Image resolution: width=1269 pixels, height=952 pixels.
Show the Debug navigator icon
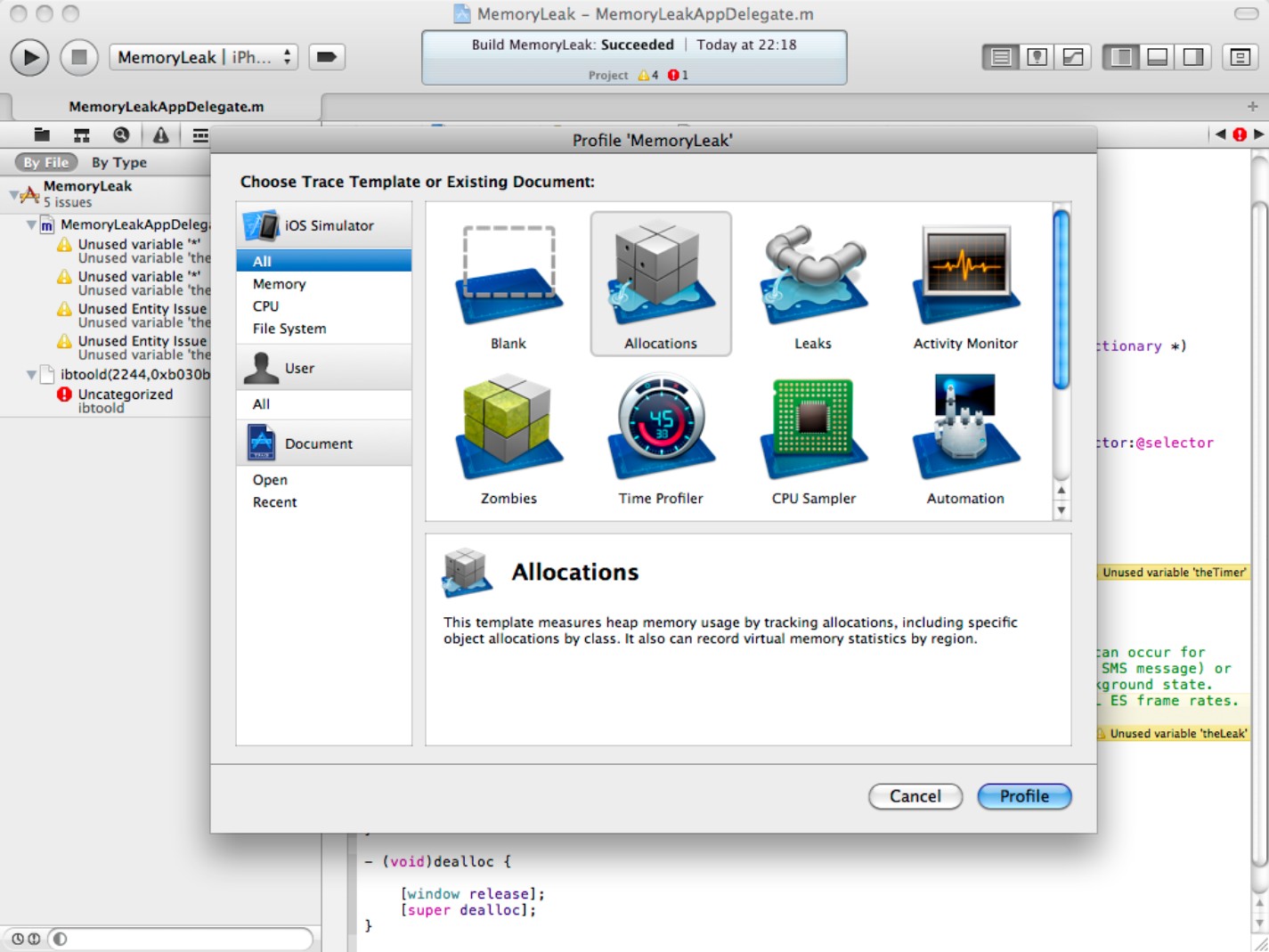tap(199, 134)
